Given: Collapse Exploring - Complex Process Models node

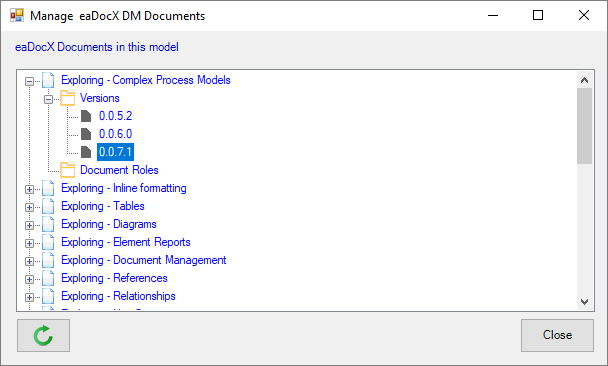Looking at the screenshot, I should 29,81.
